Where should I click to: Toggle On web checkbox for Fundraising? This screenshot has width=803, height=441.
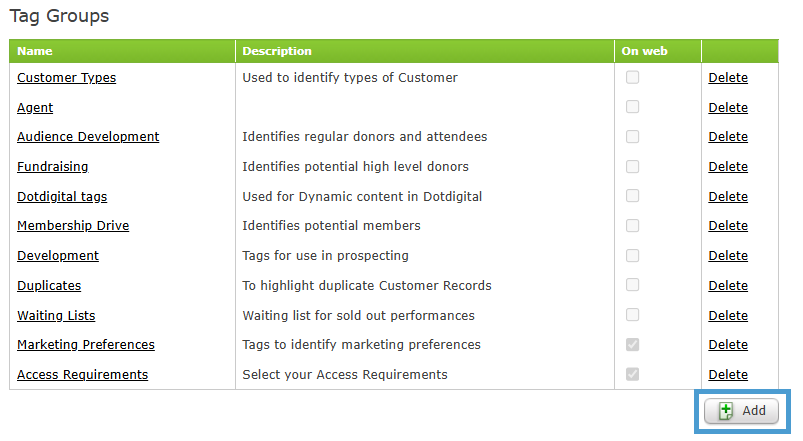coord(632,167)
